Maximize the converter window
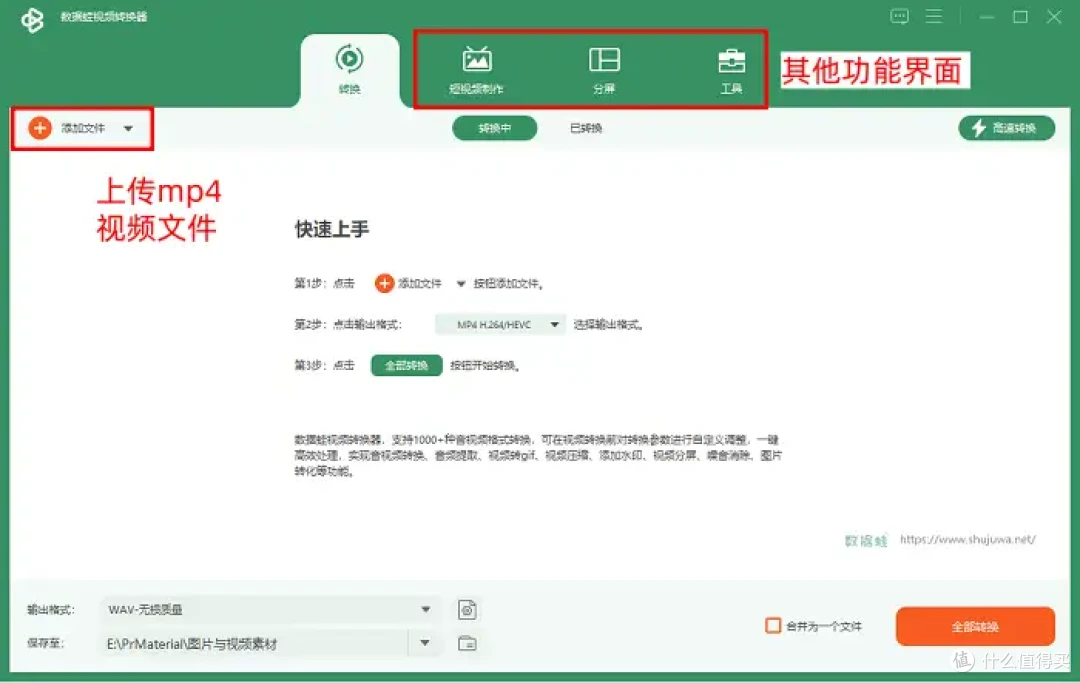This screenshot has width=1080, height=683. [x=1020, y=17]
